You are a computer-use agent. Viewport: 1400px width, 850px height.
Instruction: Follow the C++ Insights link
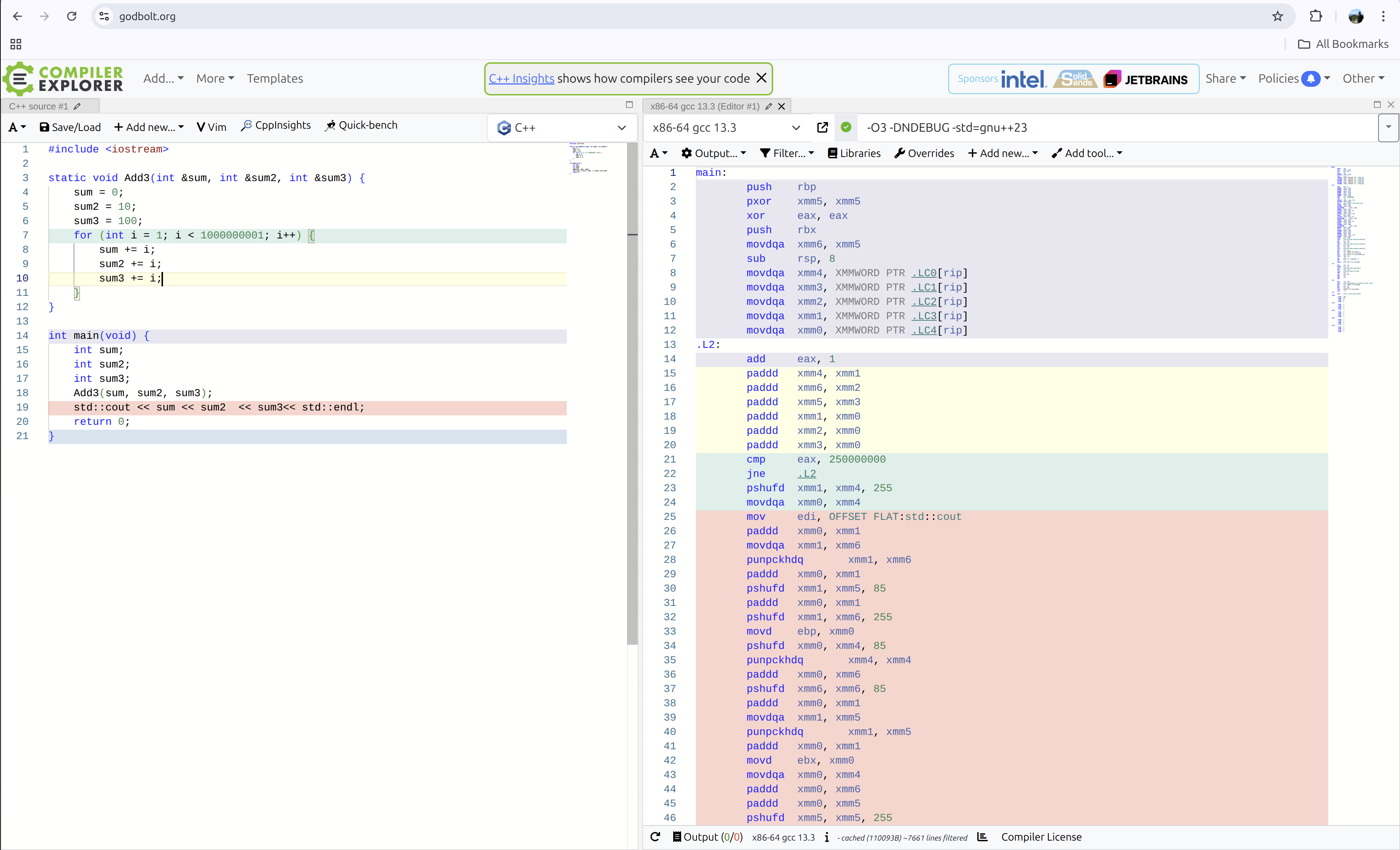(x=521, y=78)
